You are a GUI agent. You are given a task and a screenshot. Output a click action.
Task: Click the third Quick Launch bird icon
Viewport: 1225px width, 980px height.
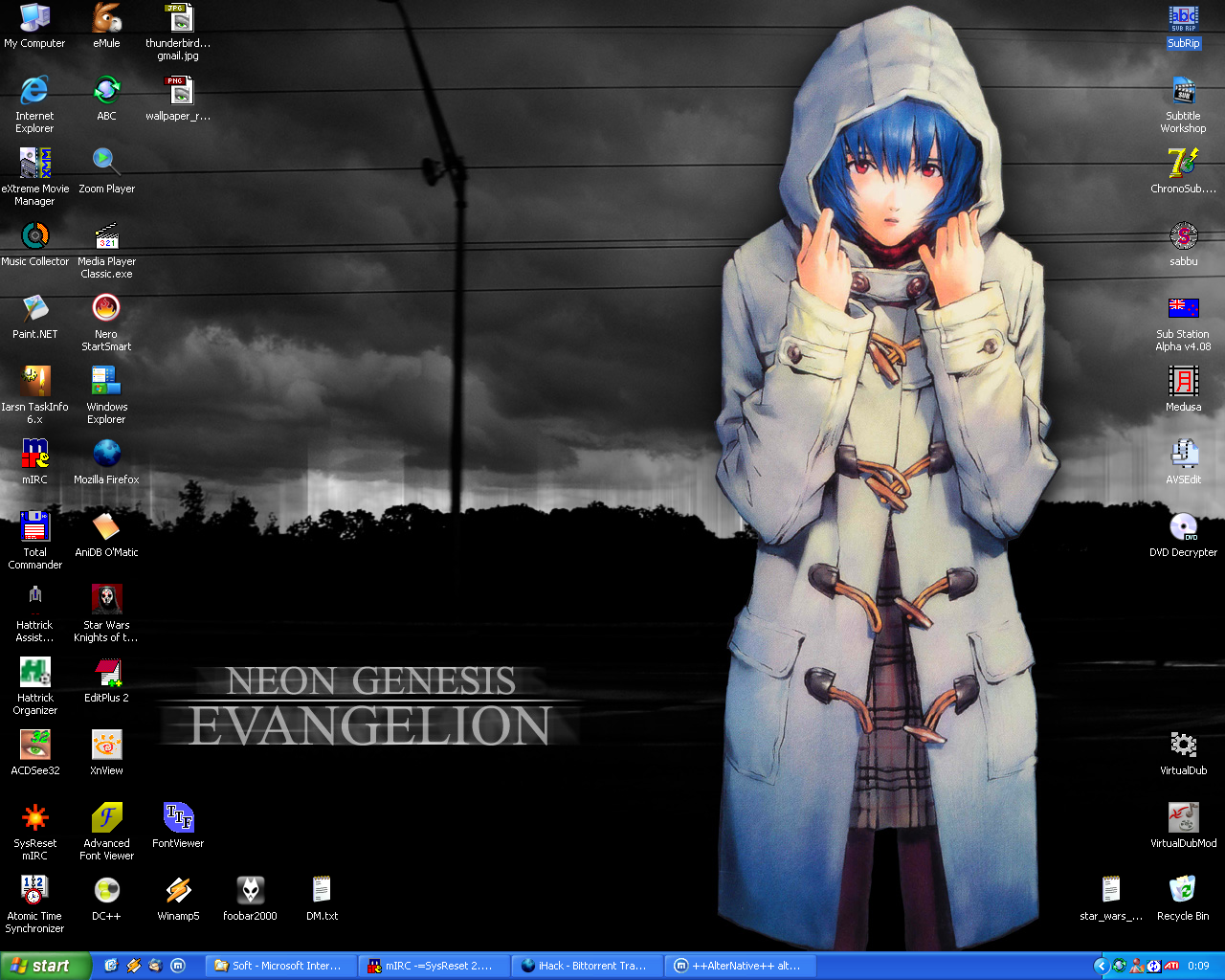click(x=155, y=966)
